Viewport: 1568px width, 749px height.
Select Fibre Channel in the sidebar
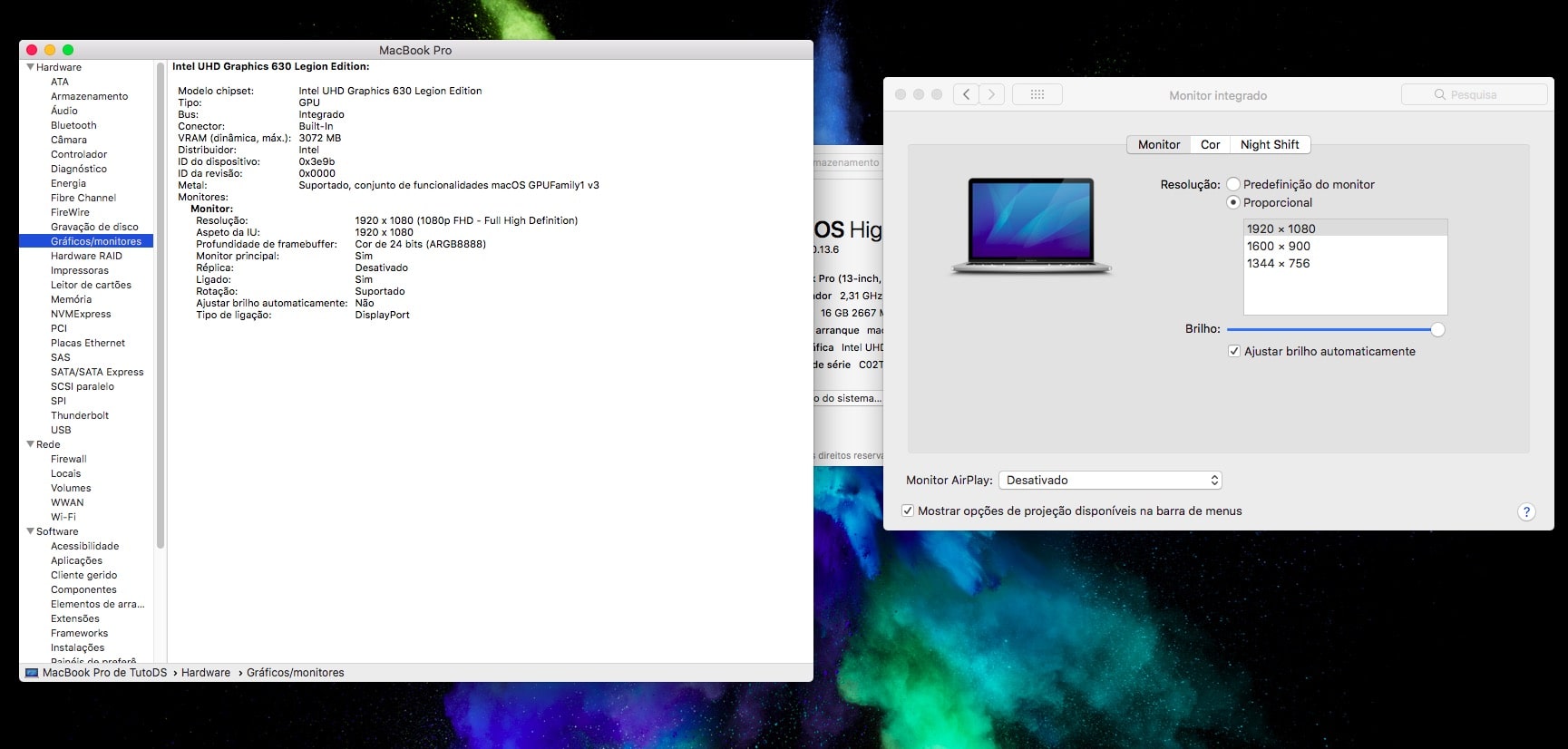83,198
